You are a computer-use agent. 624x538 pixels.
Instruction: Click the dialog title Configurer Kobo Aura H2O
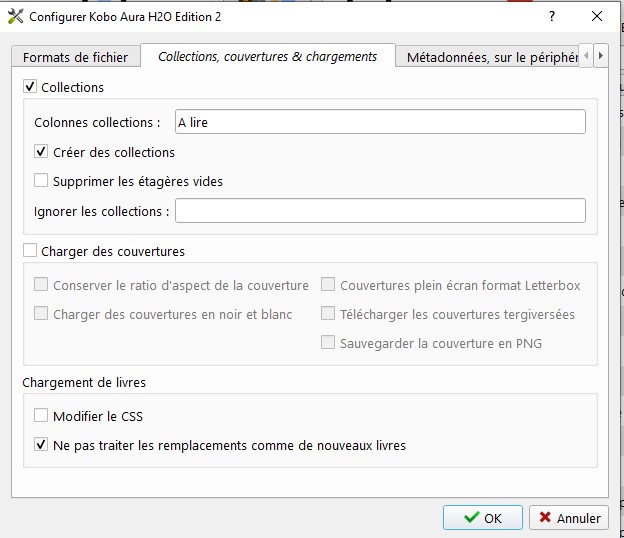pos(125,17)
